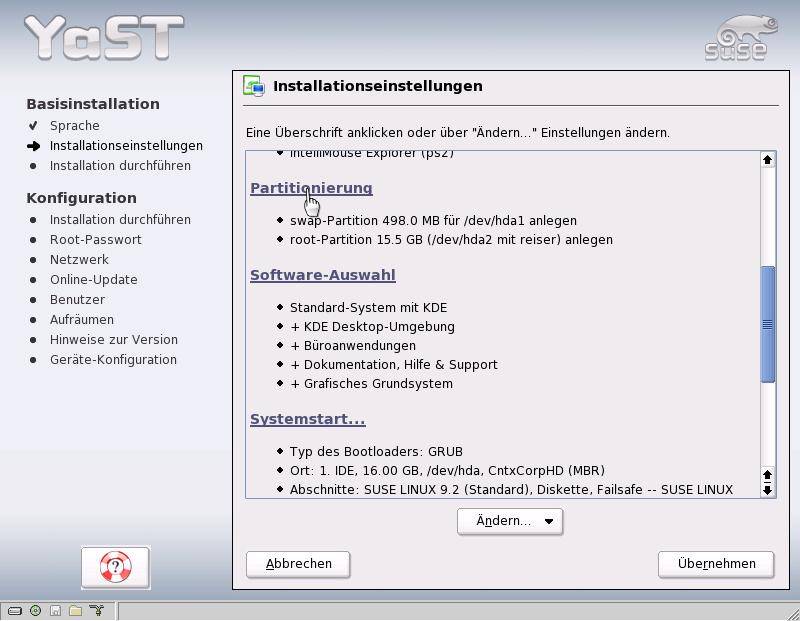The image size is (800, 621).
Task: Click the Installationseinstellungen dialog title text
Action: (378, 86)
